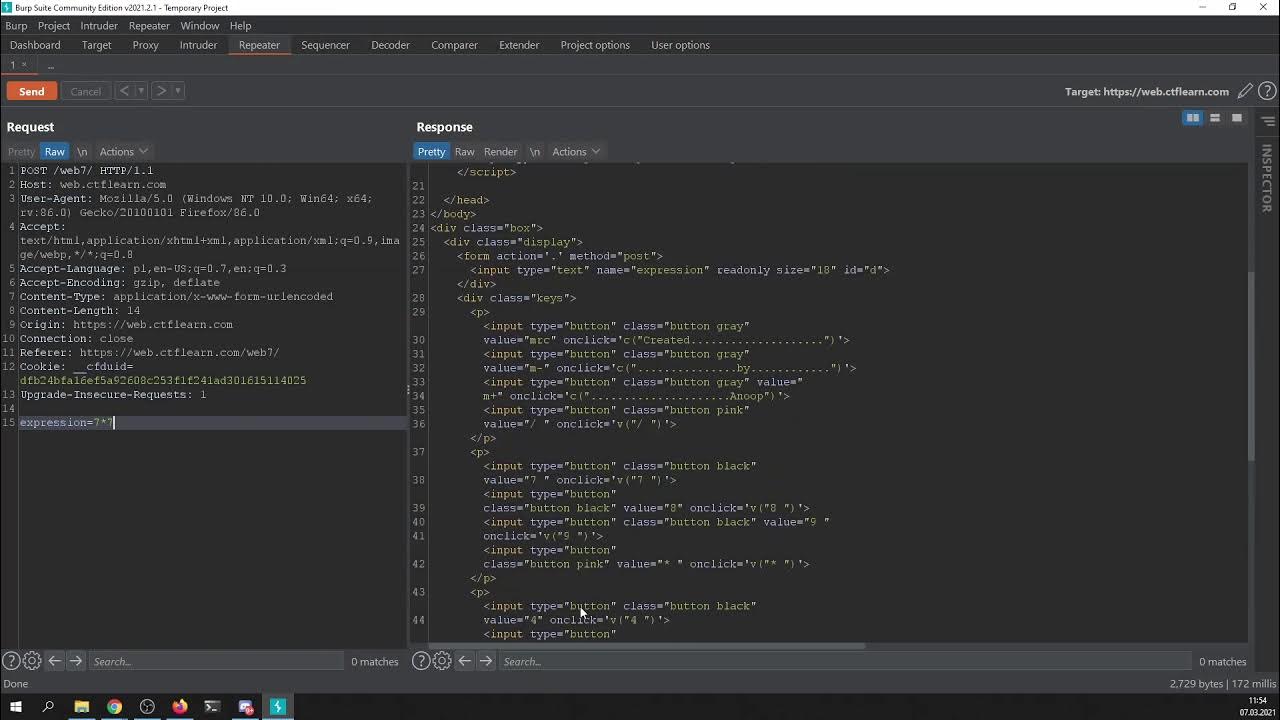Viewport: 1280px width, 720px height.
Task: Go to next request in history
Action: point(161,91)
